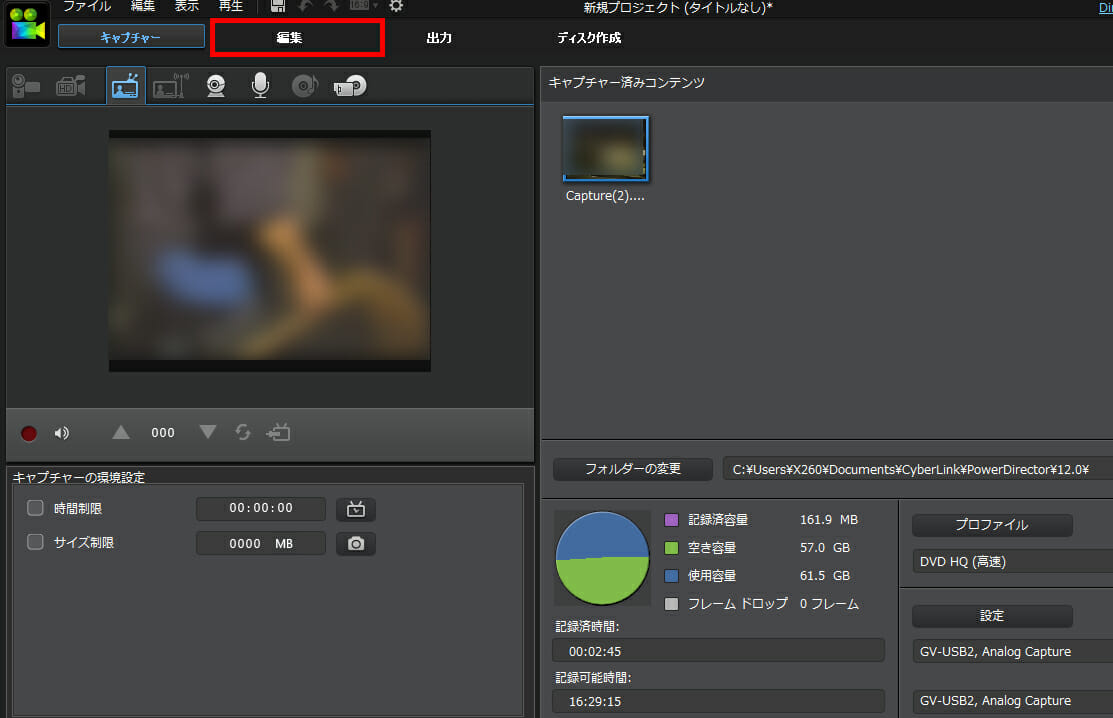The height and width of the screenshot is (718, 1113).
Task: Choose the TV signal capture icon
Action: click(x=126, y=87)
